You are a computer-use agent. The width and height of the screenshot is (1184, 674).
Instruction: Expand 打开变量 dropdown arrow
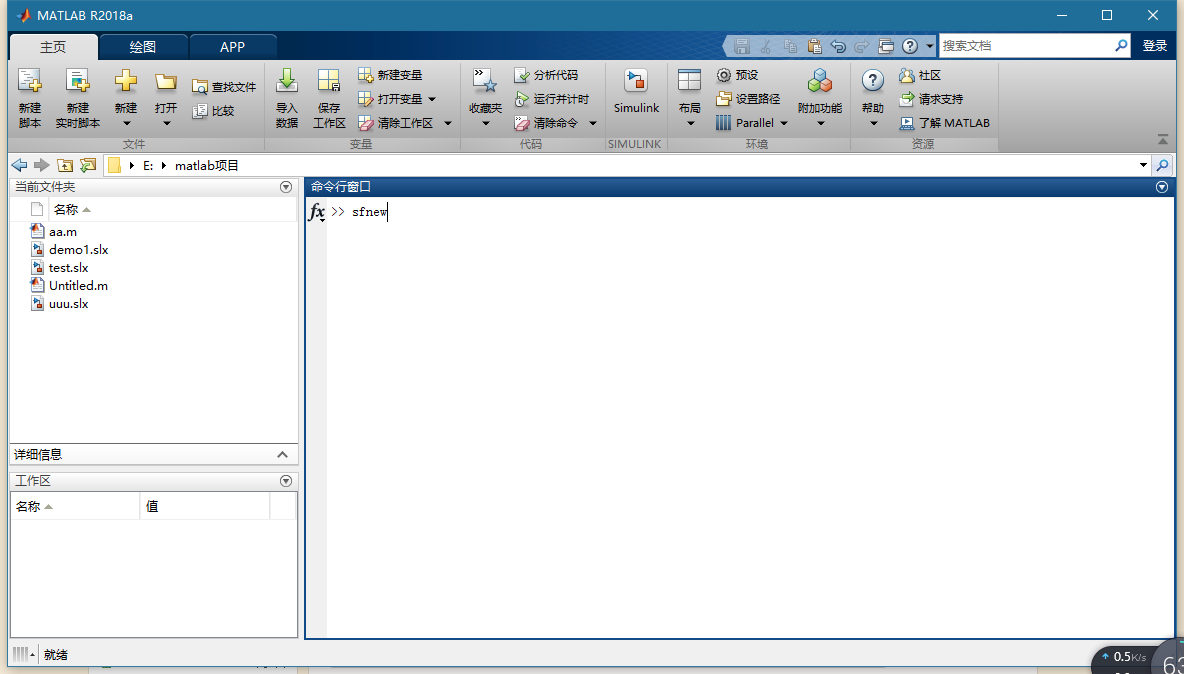432,99
